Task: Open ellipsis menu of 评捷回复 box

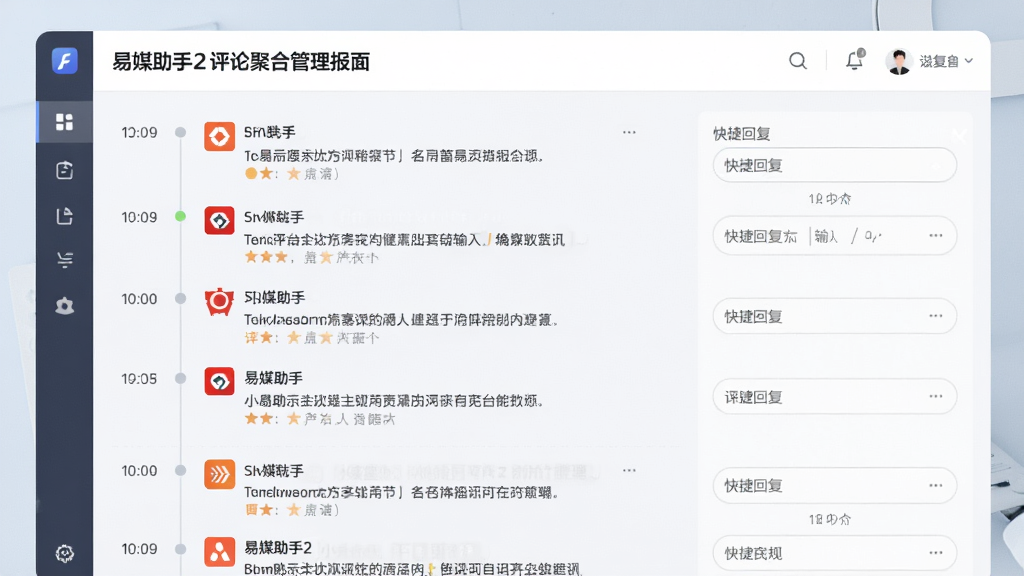Action: tap(936, 396)
